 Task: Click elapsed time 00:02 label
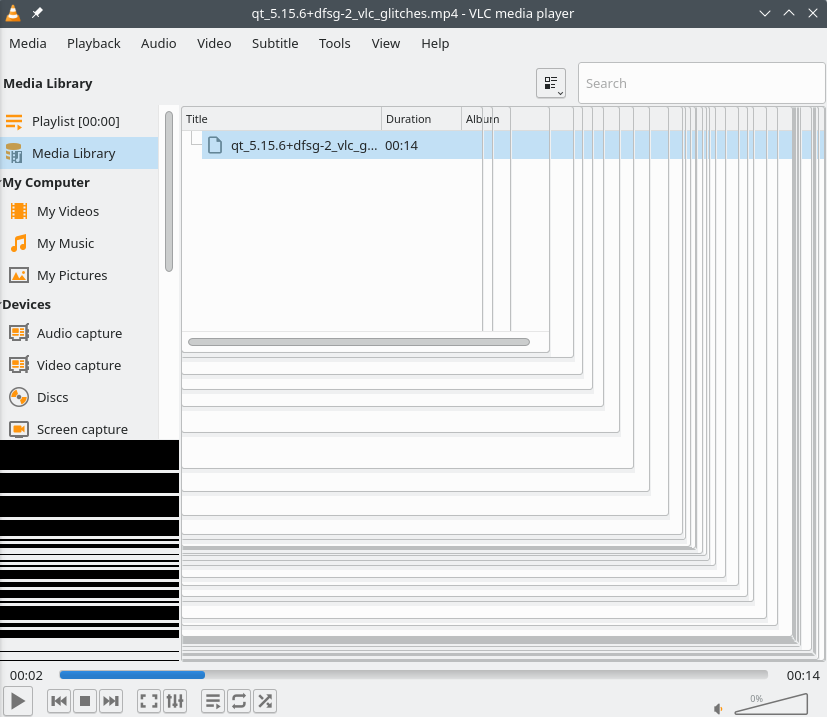(x=26, y=675)
